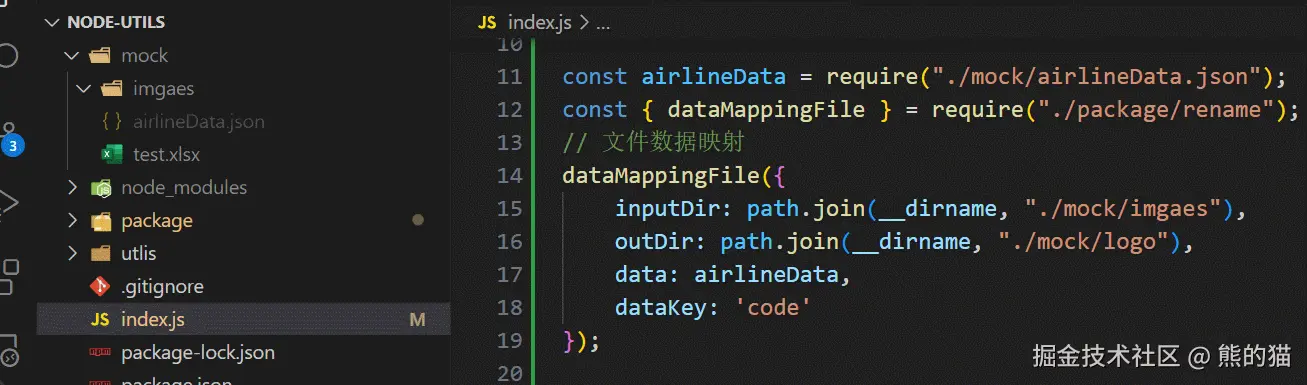The width and height of the screenshot is (1307, 385).
Task: Click index.js in the breadcrumb
Action: point(540,22)
